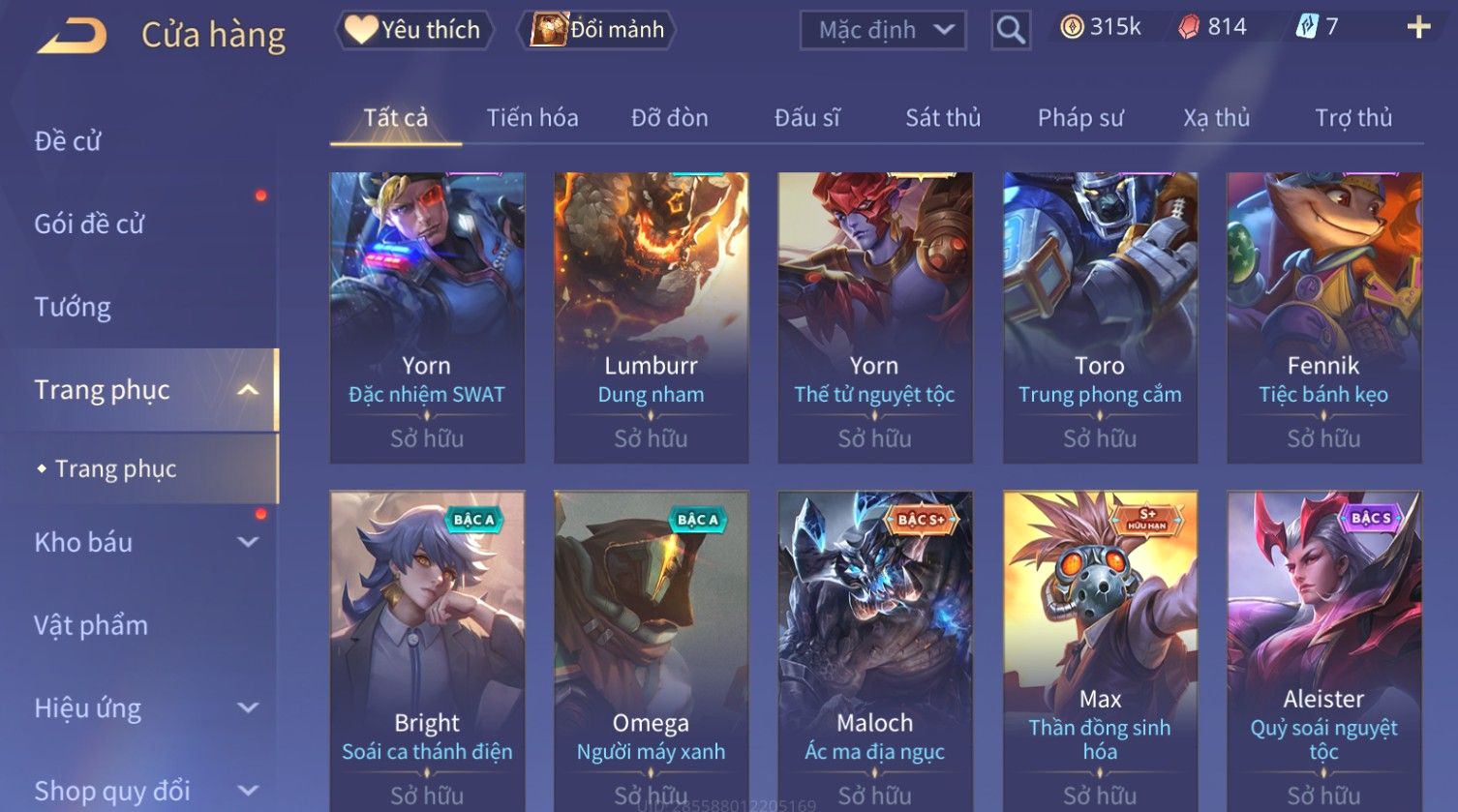
Task: Open the search magnifier icon
Action: [1010, 30]
